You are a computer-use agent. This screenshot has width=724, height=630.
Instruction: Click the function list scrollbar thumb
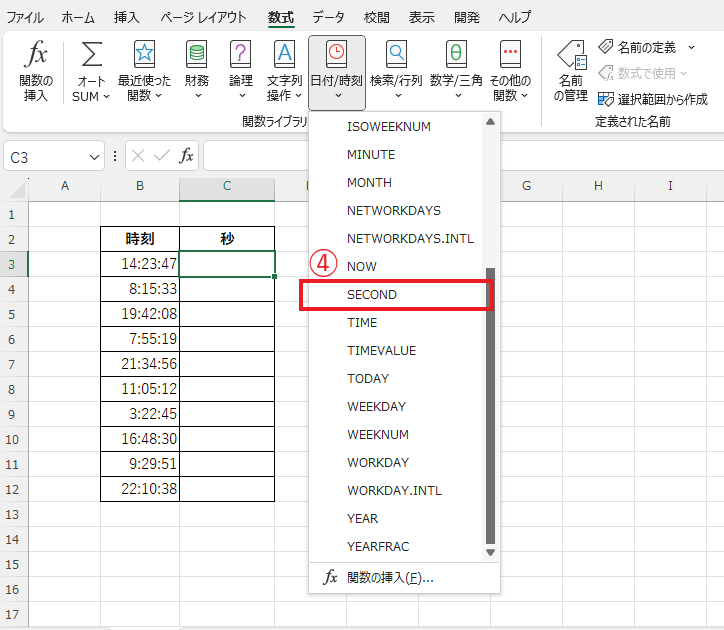click(x=490, y=406)
